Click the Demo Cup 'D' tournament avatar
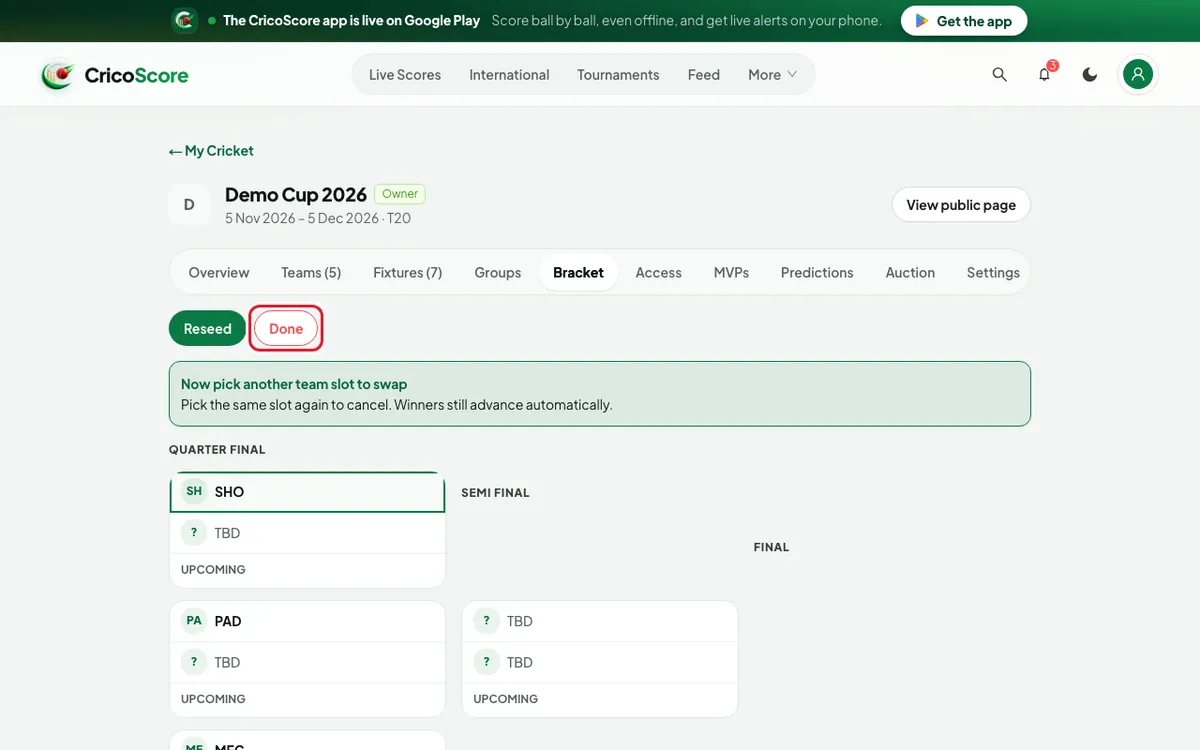Image resolution: width=1200 pixels, height=750 pixels. point(189,205)
